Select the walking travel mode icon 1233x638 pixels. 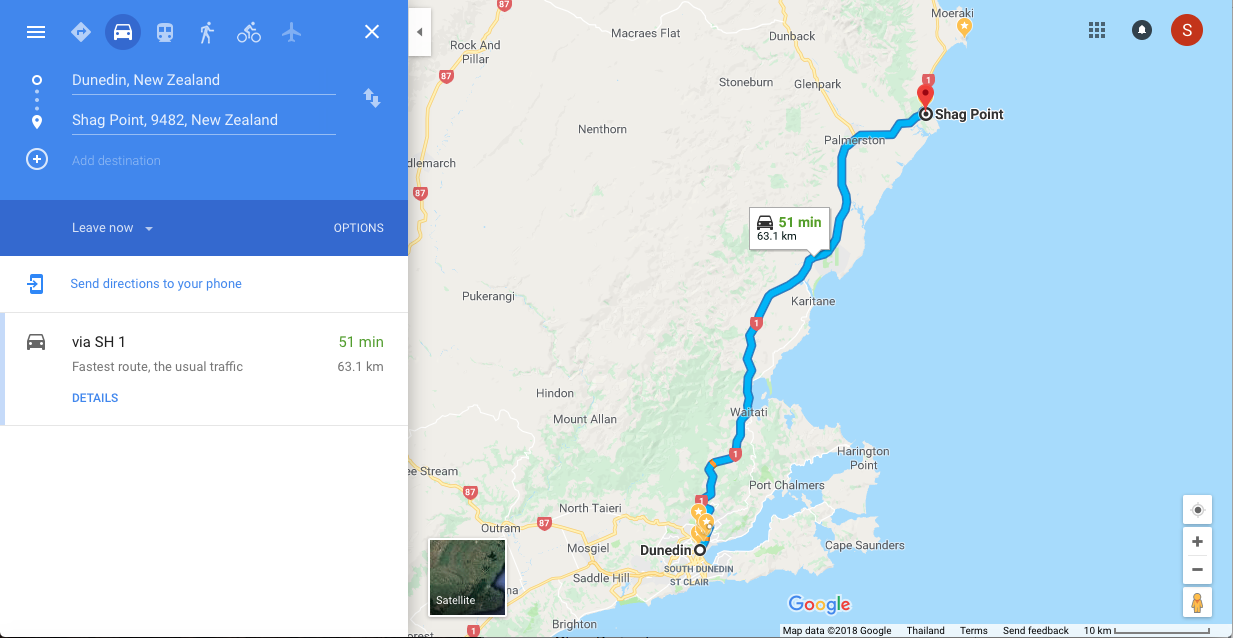click(207, 32)
